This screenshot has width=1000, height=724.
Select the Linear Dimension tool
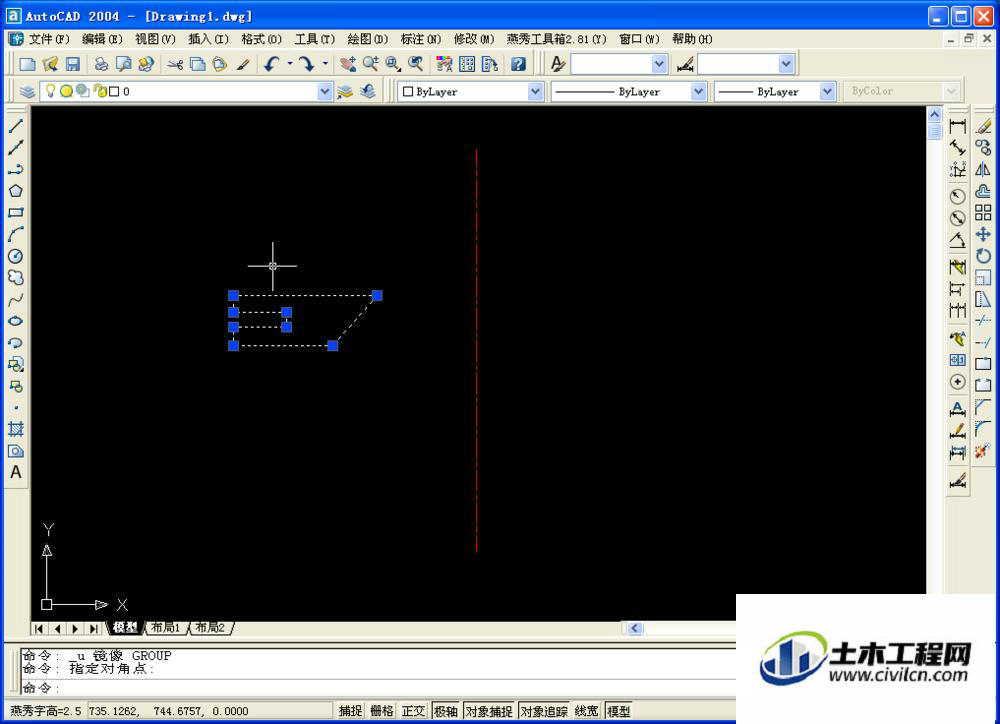[957, 126]
